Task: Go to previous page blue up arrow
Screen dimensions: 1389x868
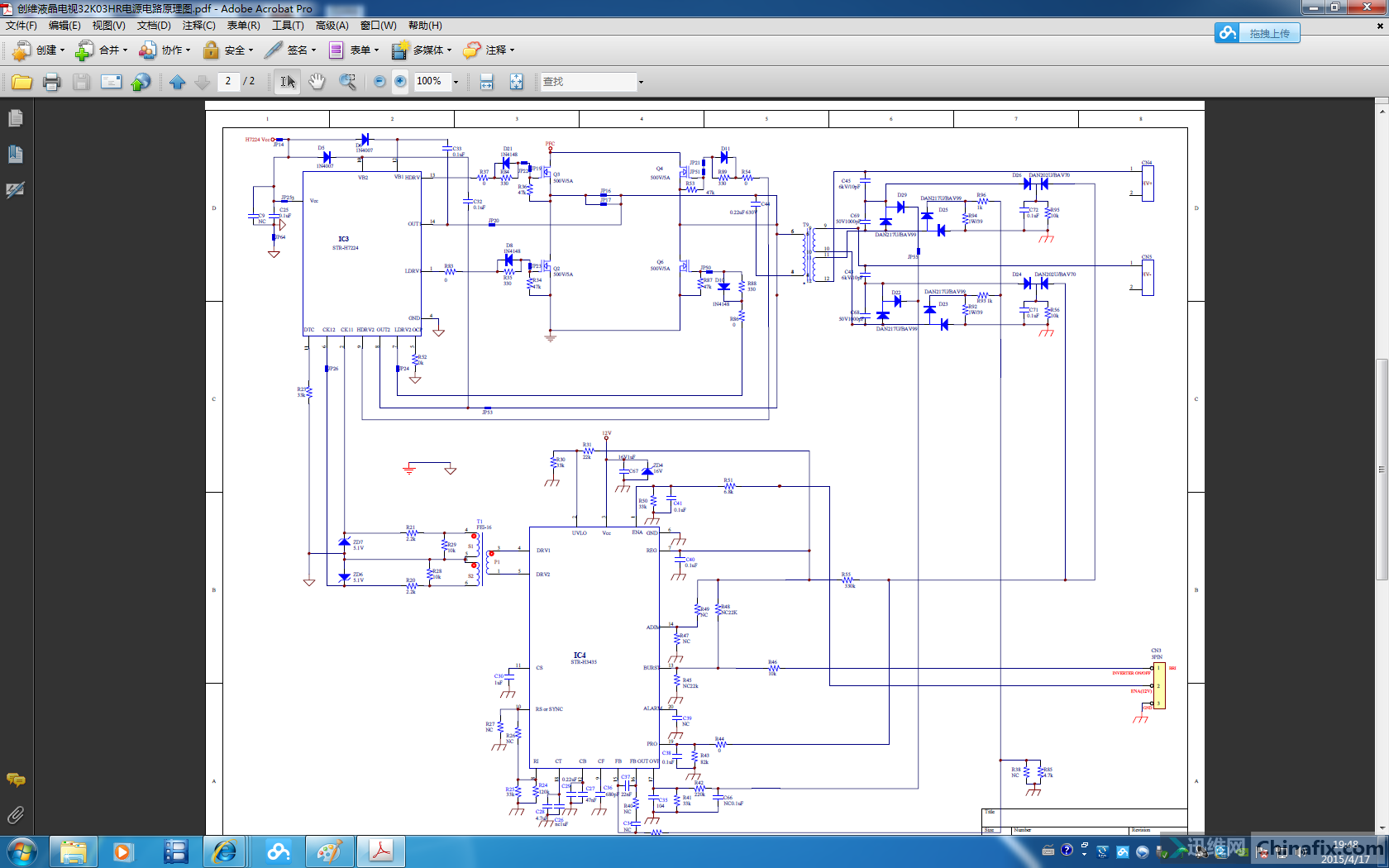Action: [177, 82]
